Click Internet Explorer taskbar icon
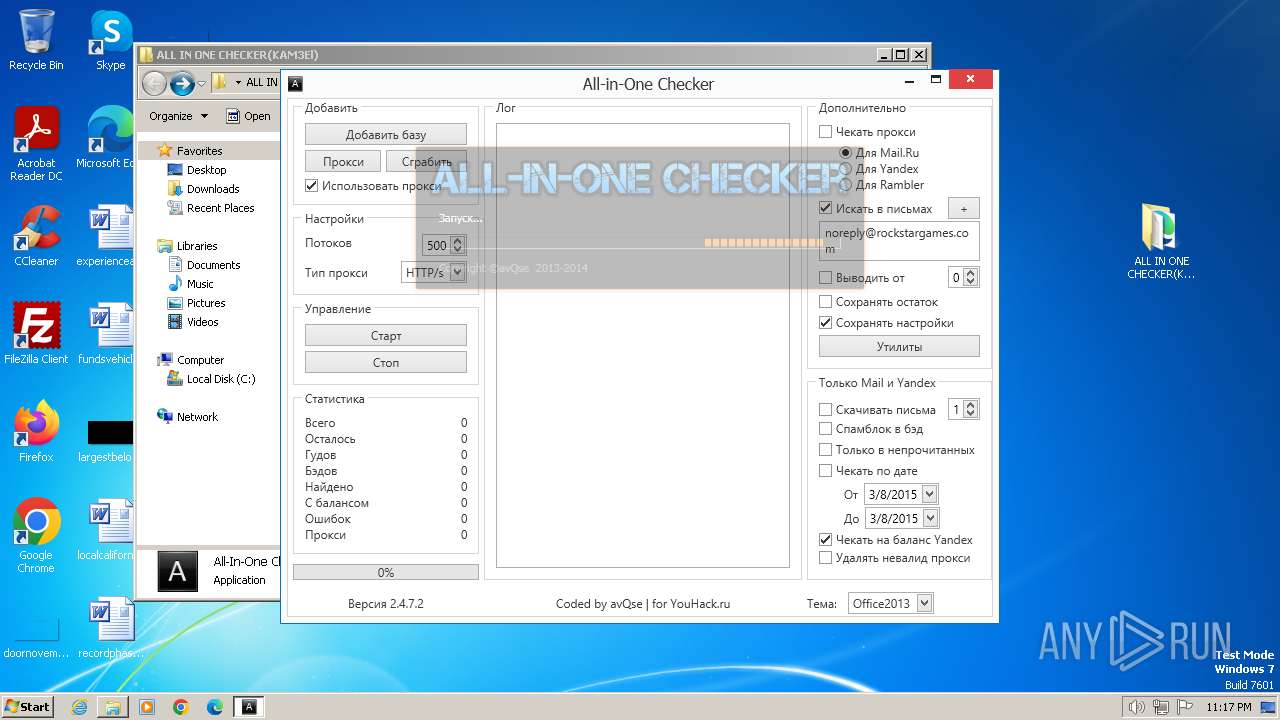This screenshot has height=720, width=1280. (79, 707)
